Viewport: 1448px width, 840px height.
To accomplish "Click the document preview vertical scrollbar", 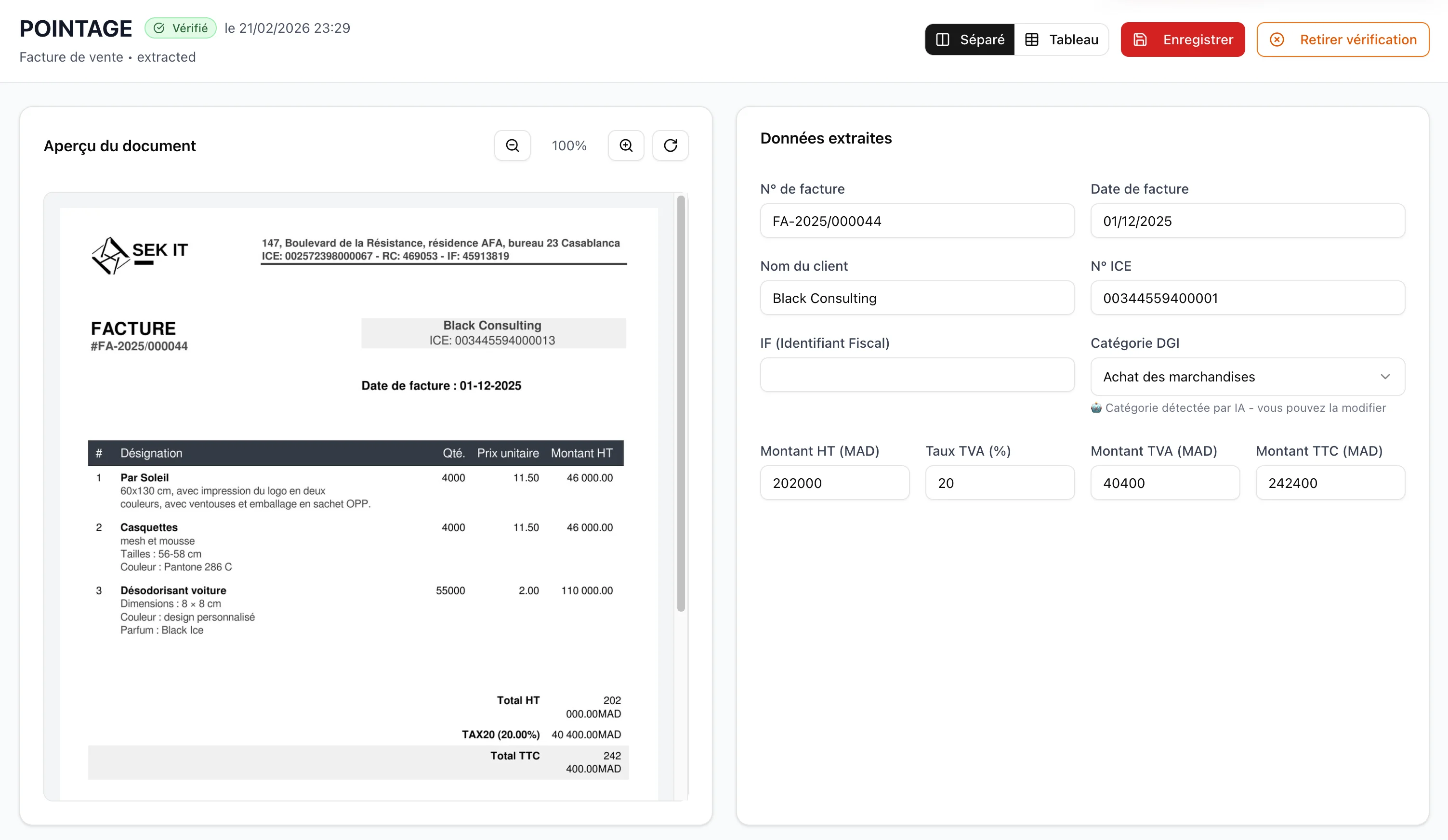I will 680,402.
